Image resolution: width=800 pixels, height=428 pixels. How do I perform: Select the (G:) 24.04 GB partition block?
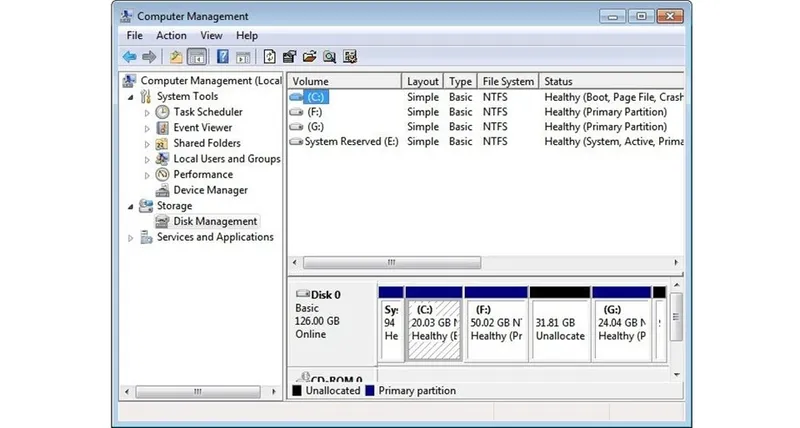tap(621, 323)
